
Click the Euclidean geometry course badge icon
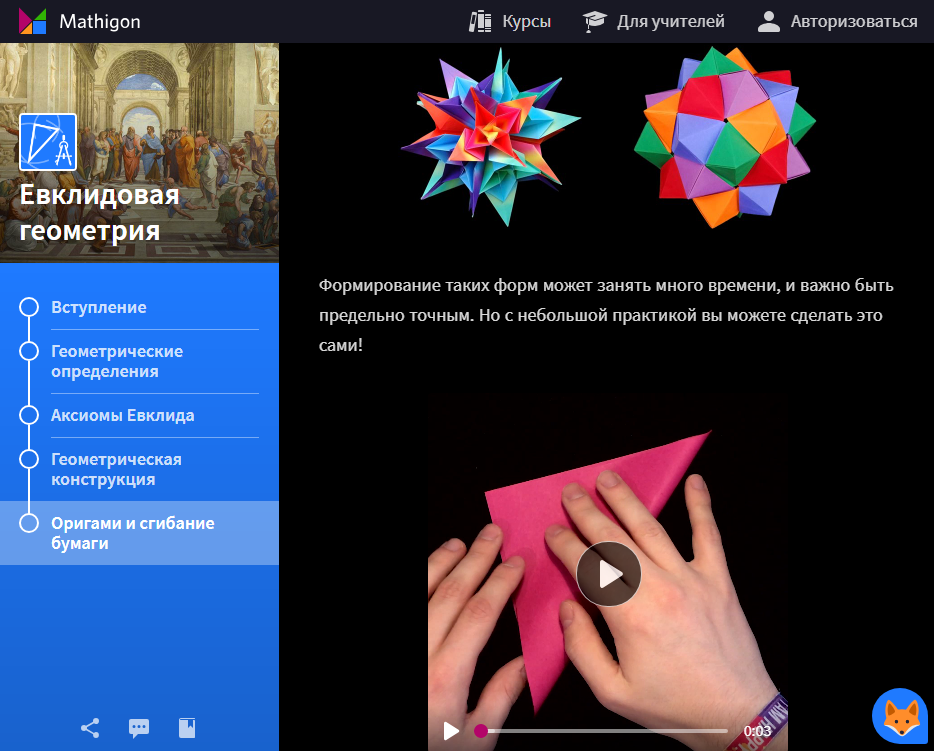[49, 141]
